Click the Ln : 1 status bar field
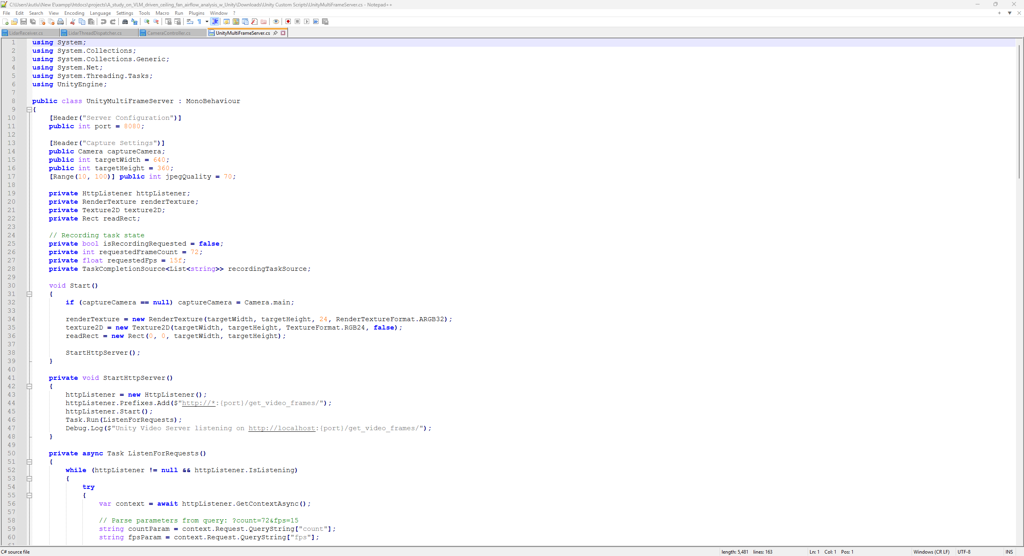Viewport: 1024px width, 556px height. (x=814, y=552)
